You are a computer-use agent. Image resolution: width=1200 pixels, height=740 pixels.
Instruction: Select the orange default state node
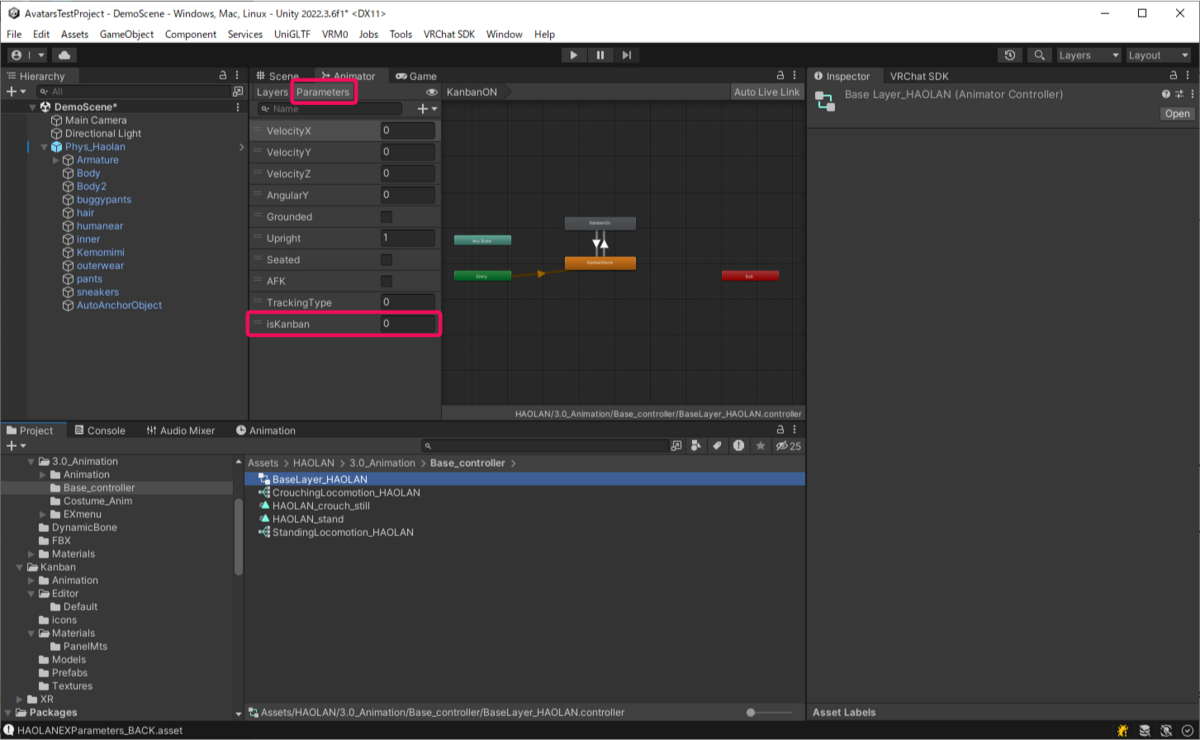pyautogui.click(x=600, y=263)
